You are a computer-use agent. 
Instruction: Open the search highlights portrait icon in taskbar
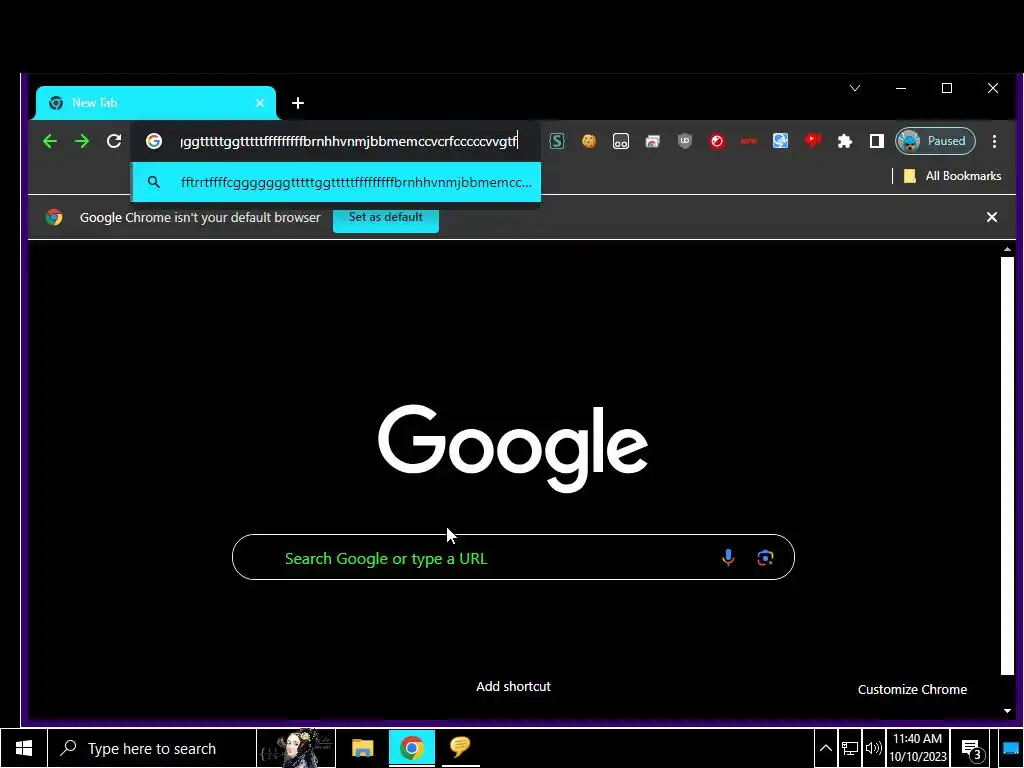click(296, 748)
